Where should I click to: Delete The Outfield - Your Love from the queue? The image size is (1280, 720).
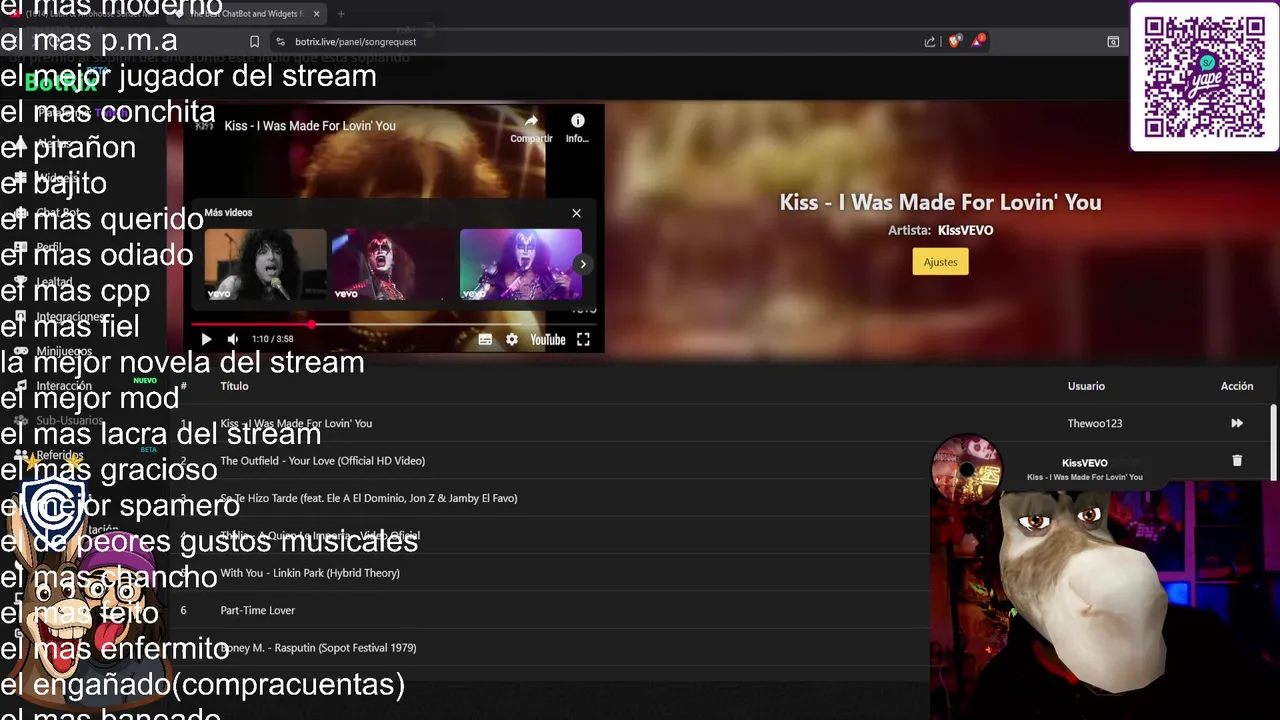[1237, 461]
